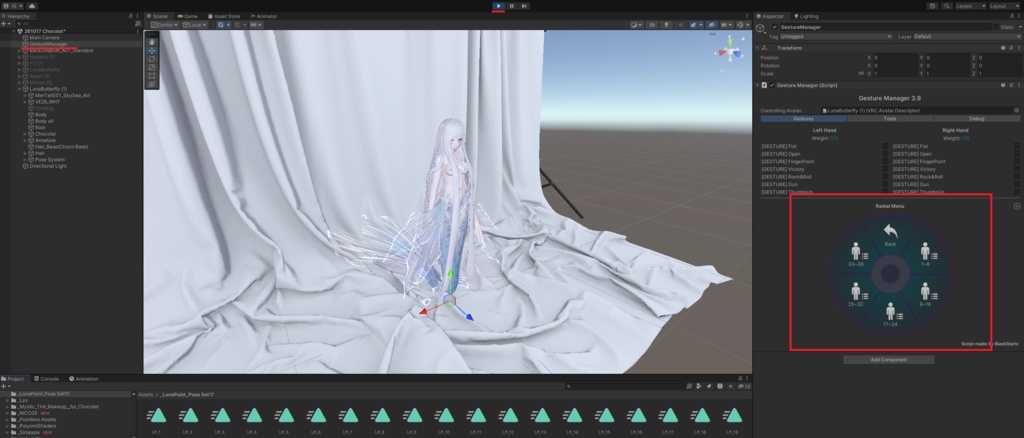This screenshot has height=438, width=1024.
Task: Click the Position X input field
Action: tap(895, 57)
